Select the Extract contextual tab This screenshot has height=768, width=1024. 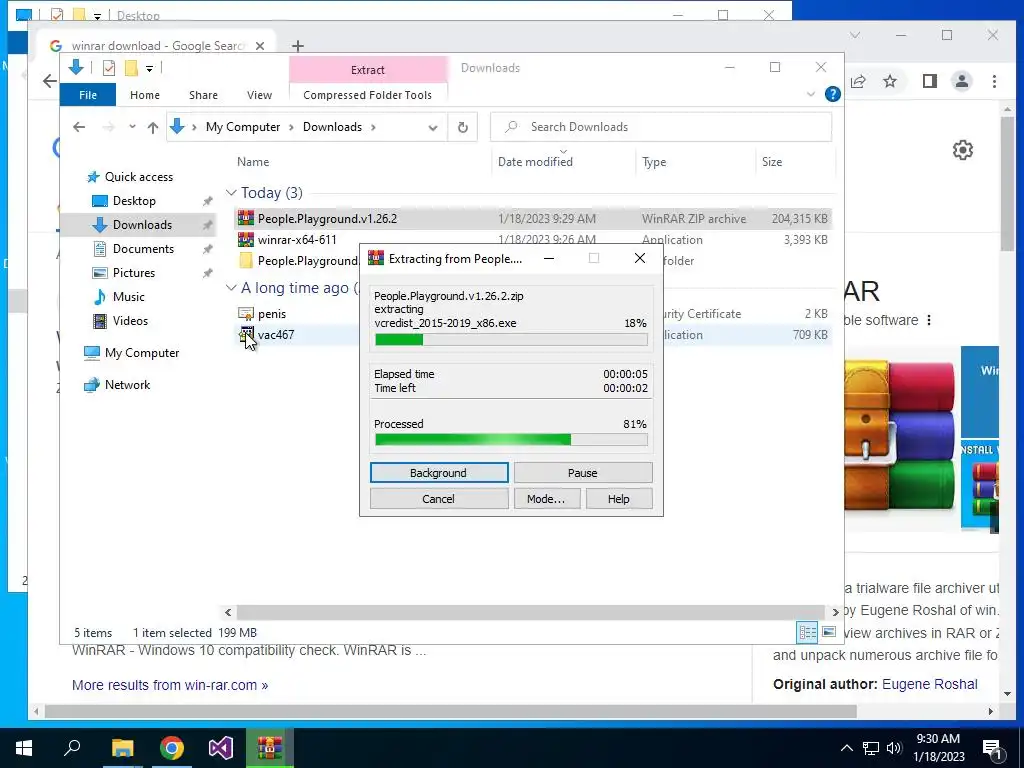pyautogui.click(x=368, y=70)
